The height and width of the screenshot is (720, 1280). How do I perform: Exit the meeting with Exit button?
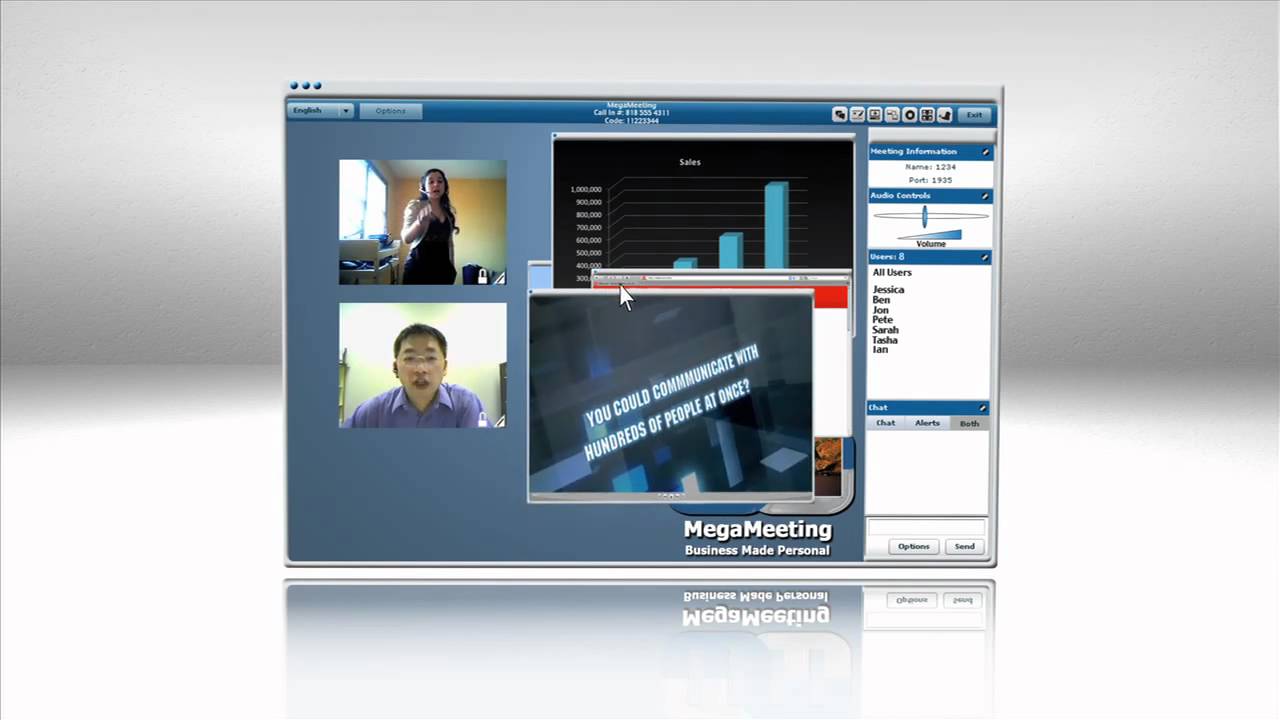coord(974,115)
